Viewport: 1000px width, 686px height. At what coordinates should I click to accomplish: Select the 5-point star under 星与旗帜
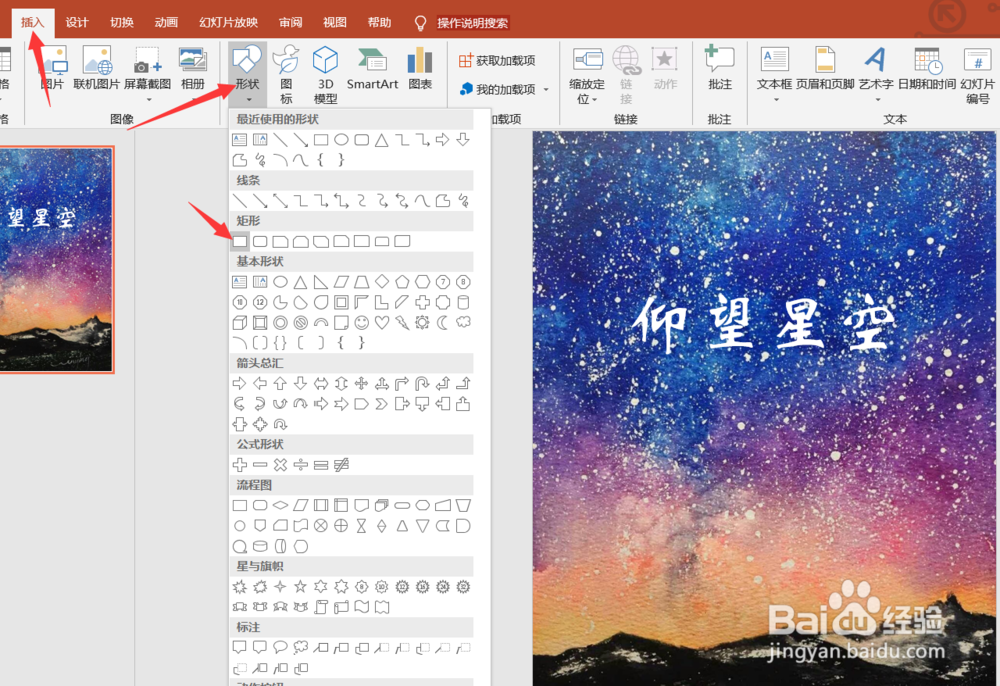pyautogui.click(x=300, y=587)
